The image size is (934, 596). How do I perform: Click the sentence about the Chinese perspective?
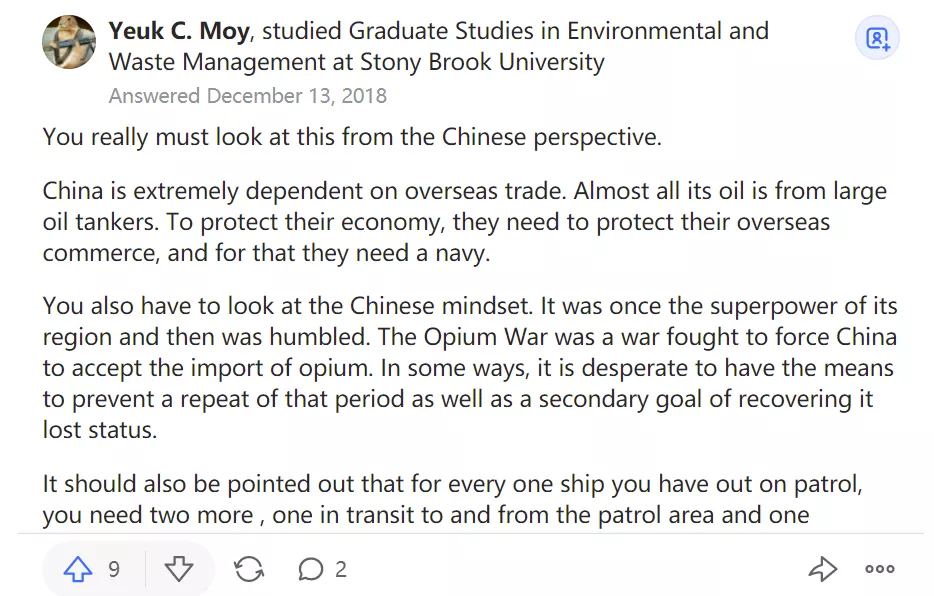(352, 137)
